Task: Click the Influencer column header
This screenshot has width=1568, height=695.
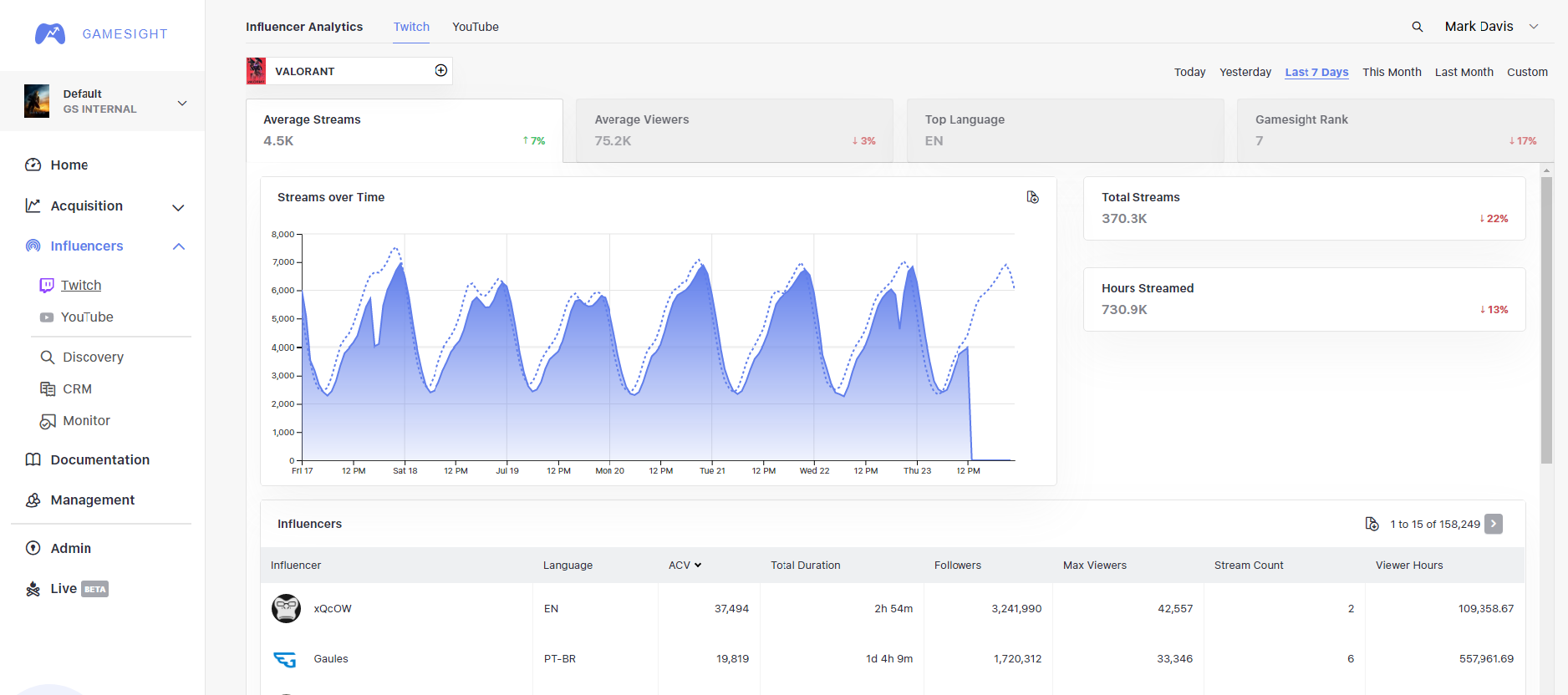Action: (x=296, y=566)
